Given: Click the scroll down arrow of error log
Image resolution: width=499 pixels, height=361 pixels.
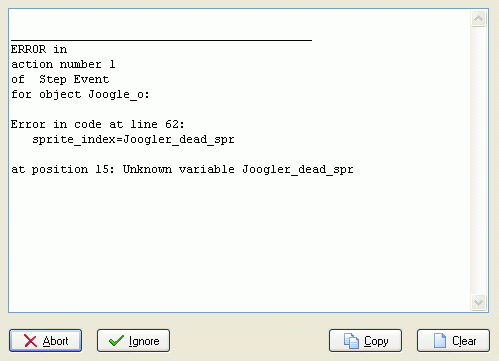Looking at the screenshot, I should click(x=479, y=302).
